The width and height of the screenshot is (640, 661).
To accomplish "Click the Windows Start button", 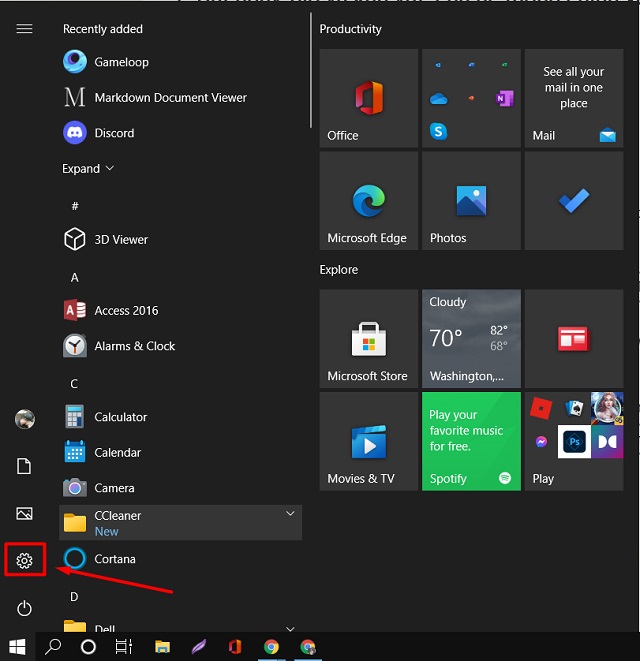I will tap(17, 647).
